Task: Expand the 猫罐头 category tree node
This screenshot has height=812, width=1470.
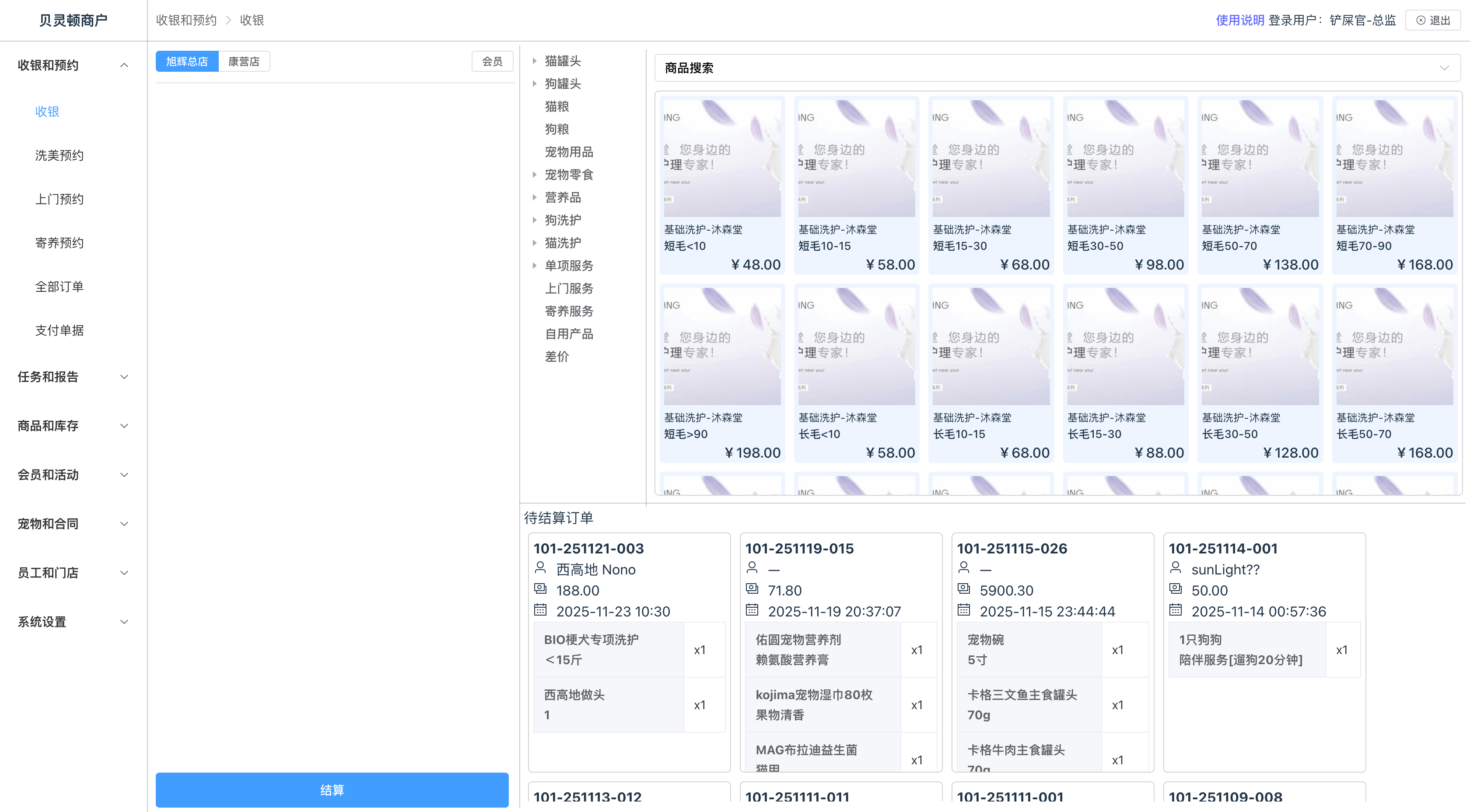Action: tap(535, 60)
